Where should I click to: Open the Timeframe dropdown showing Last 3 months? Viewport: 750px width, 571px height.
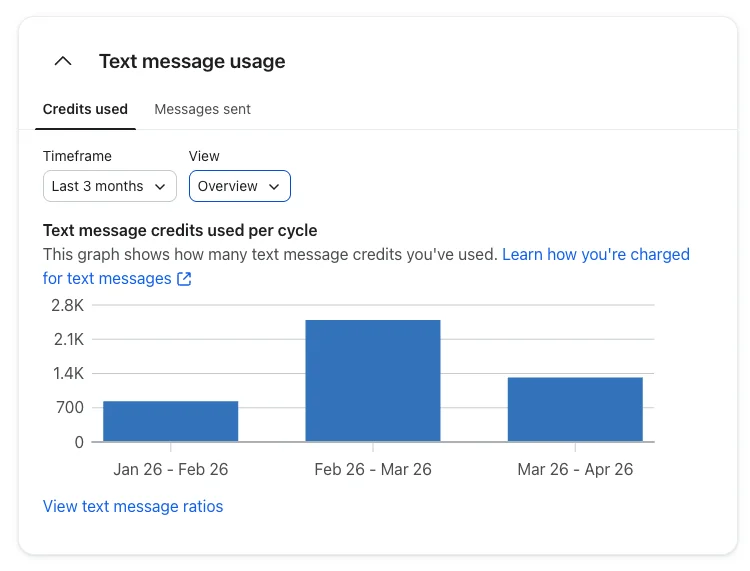click(110, 186)
